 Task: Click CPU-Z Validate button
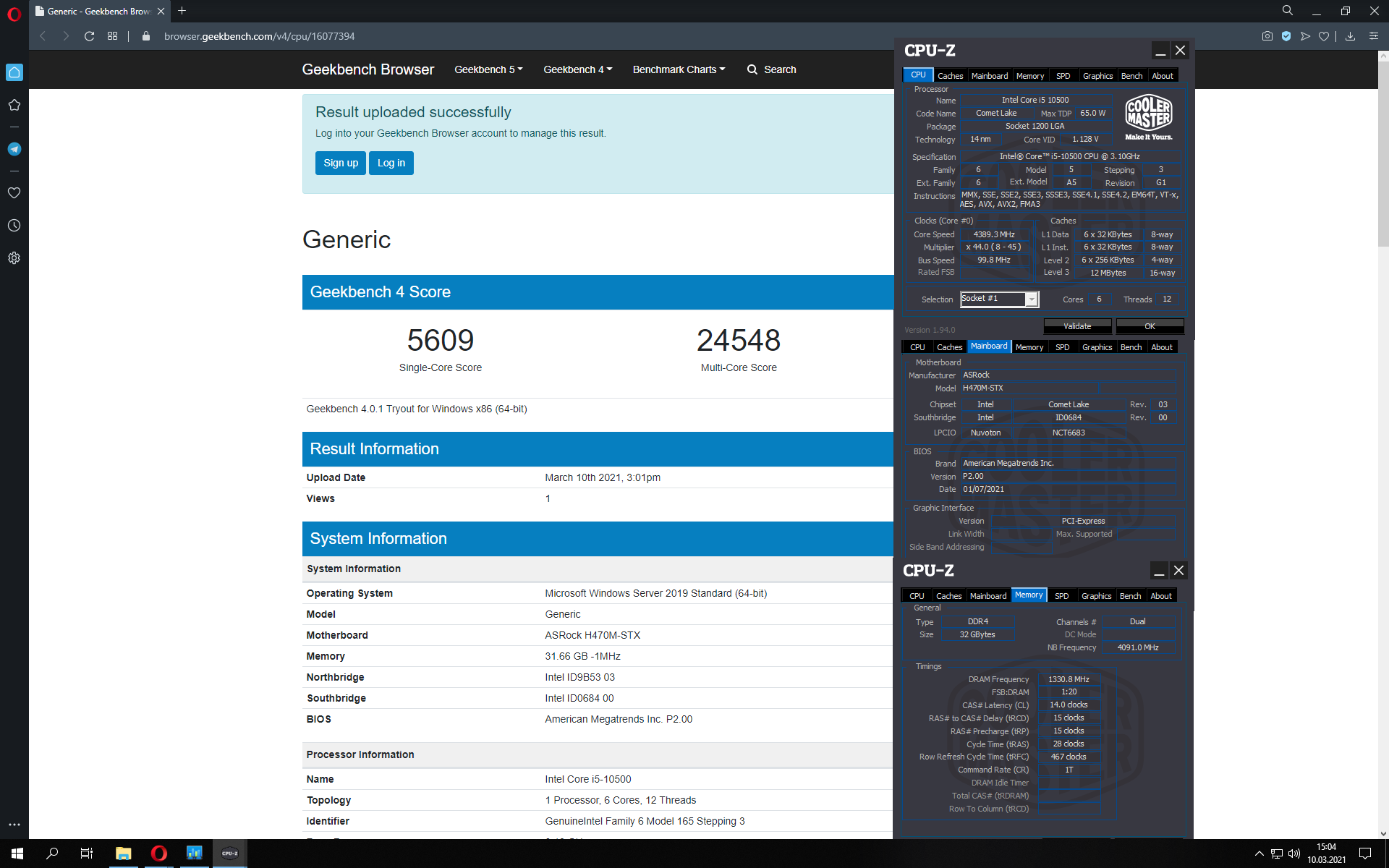[x=1077, y=326]
